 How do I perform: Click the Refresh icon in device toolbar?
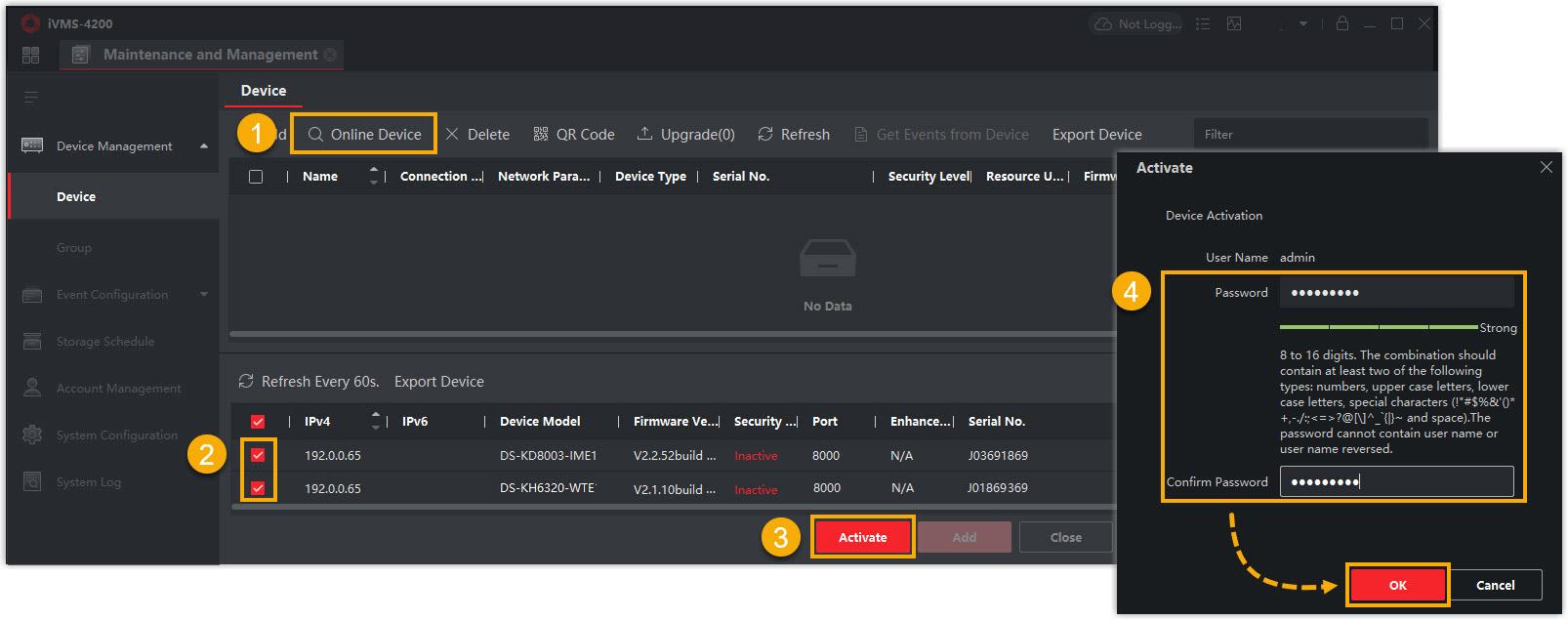[x=765, y=134]
